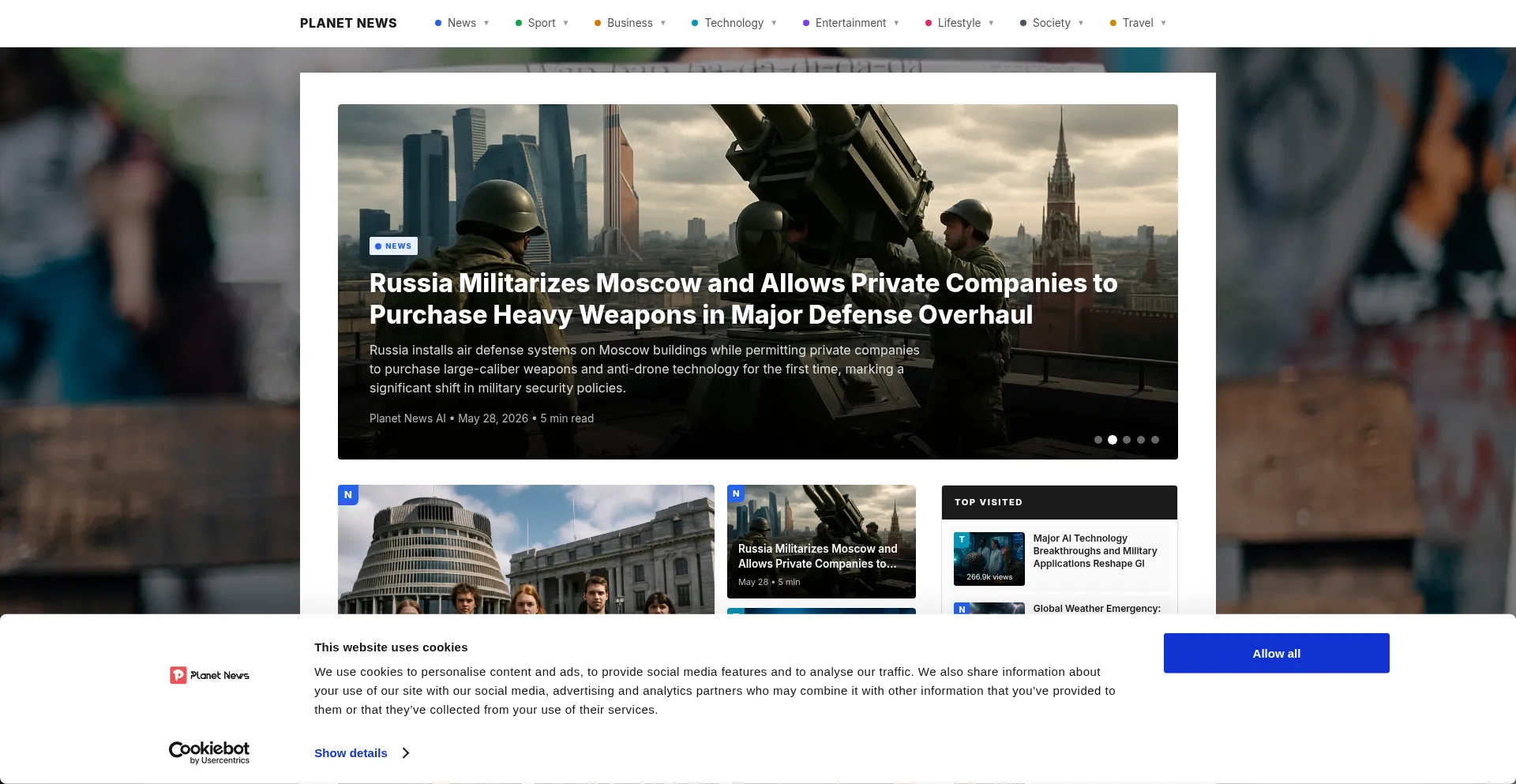The height and width of the screenshot is (784, 1516).
Task: Click the blue N badge on parliament article
Action: [348, 495]
